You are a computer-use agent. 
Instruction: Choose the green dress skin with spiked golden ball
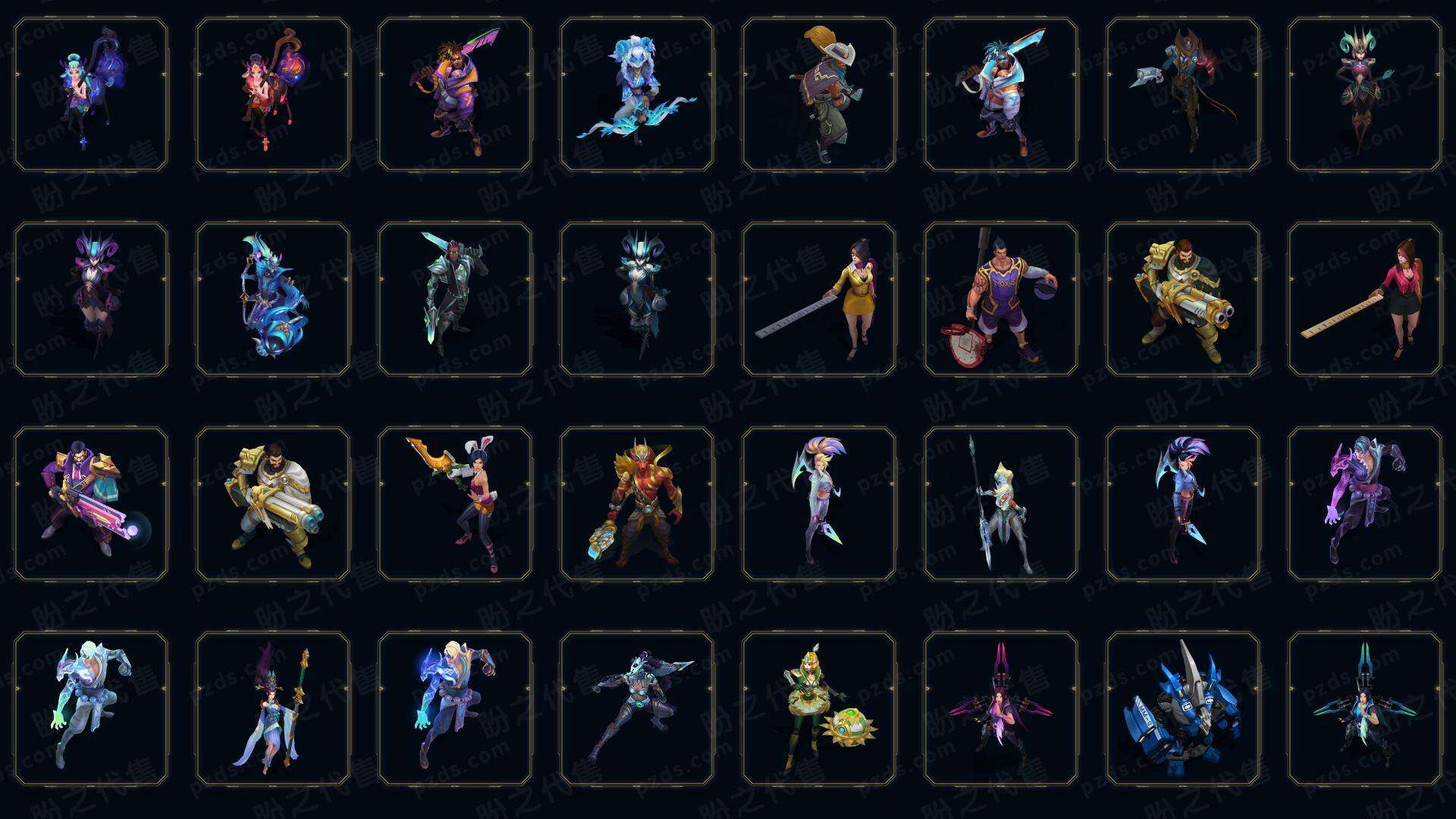tap(819, 708)
